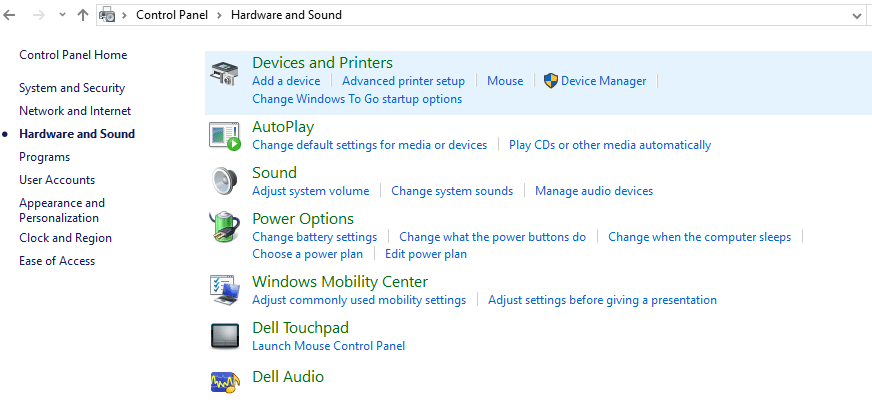The height and width of the screenshot is (400, 872).
Task: Open Ease of Access category
Action: tap(57, 261)
